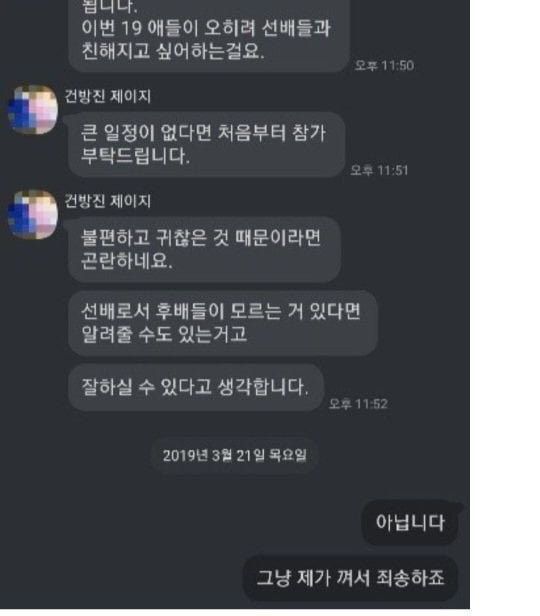Click the text 친해지고 싶어하는걸요
This screenshot has width=540, height=616.
173,51
